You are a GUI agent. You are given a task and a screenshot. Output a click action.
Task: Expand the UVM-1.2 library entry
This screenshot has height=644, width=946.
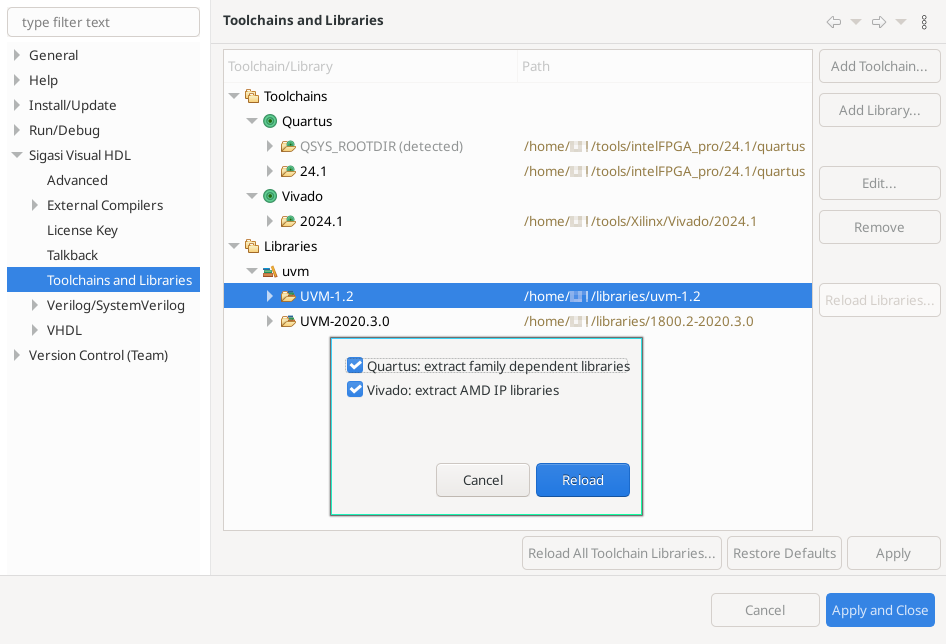click(270, 296)
